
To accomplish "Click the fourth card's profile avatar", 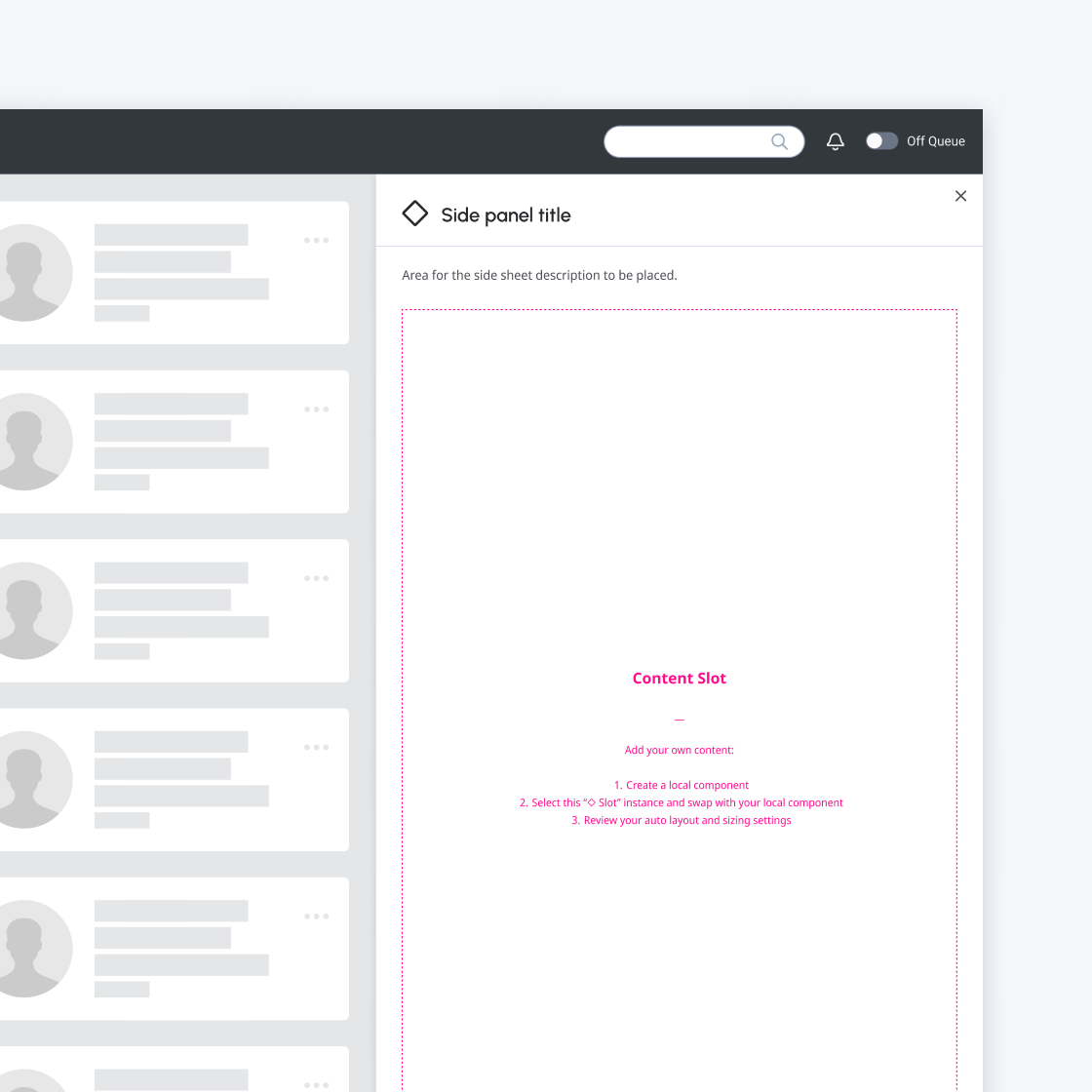I will click(27, 780).
